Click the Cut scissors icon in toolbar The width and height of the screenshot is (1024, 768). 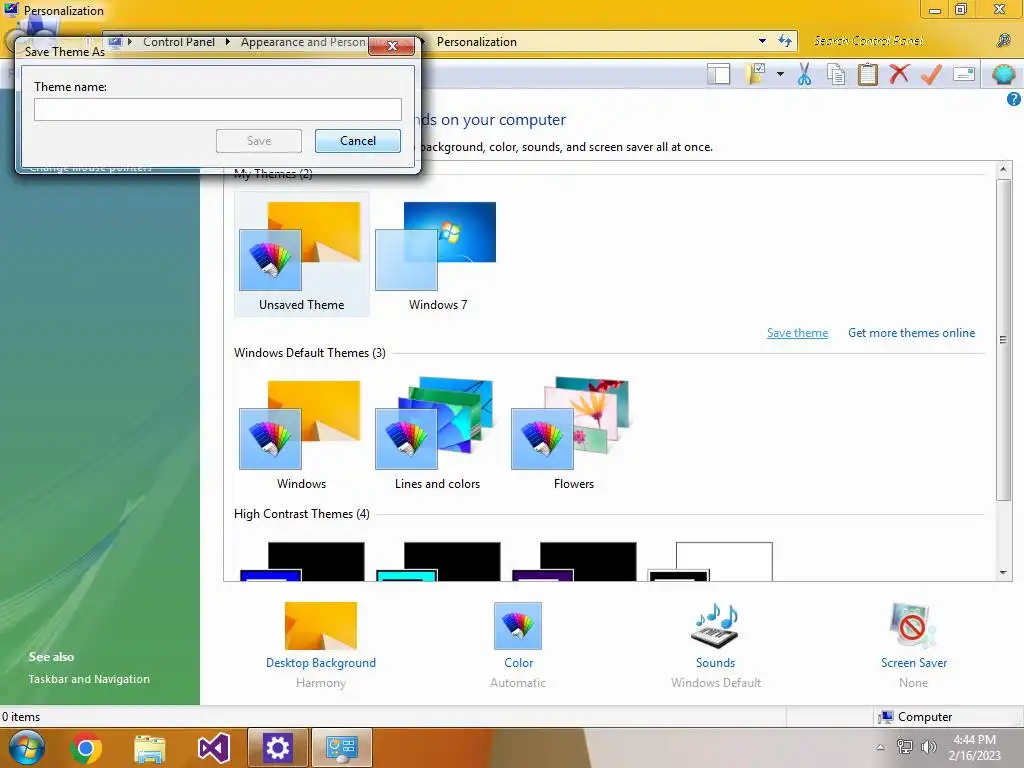(805, 74)
